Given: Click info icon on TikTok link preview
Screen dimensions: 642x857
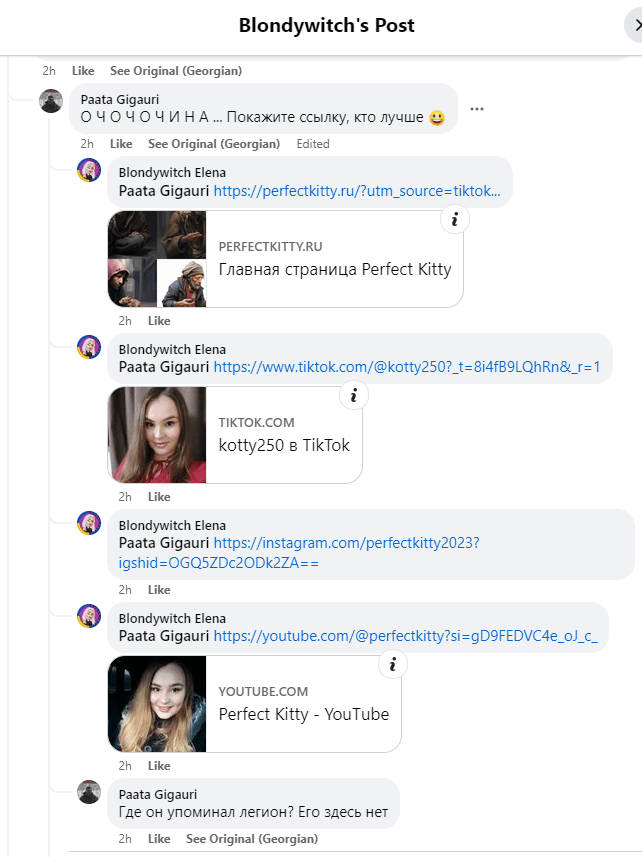Looking at the screenshot, I should [354, 396].
